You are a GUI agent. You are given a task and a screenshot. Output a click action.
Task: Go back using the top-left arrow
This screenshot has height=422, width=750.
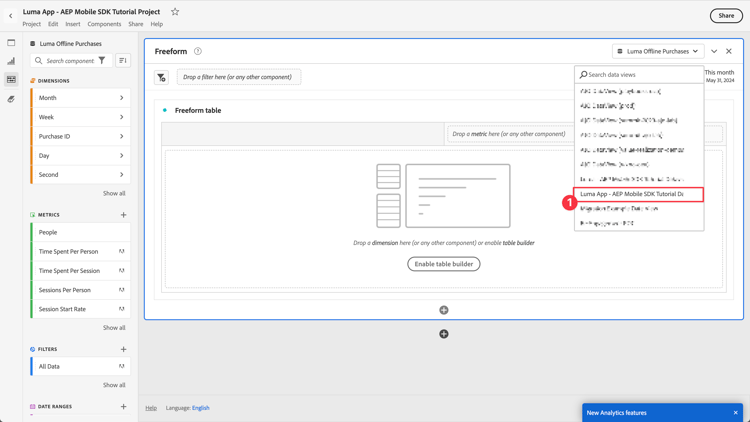11,16
